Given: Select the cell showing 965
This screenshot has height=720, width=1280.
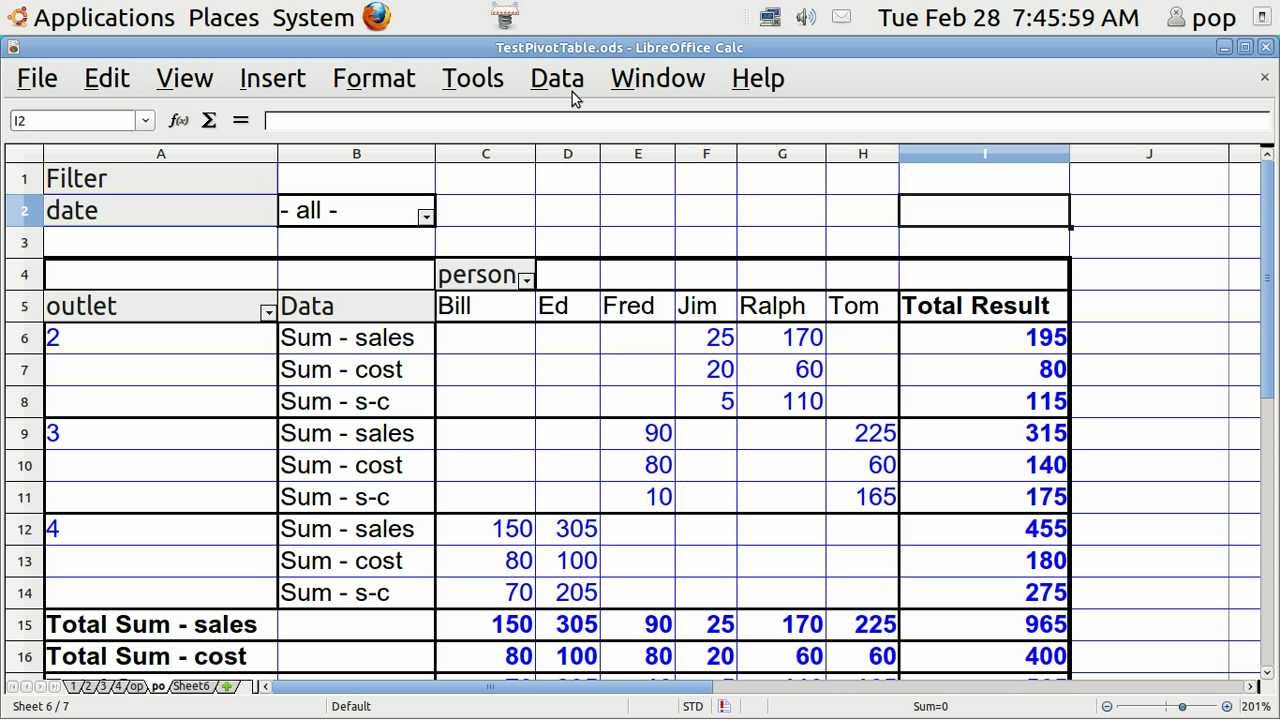Looking at the screenshot, I should (x=985, y=625).
